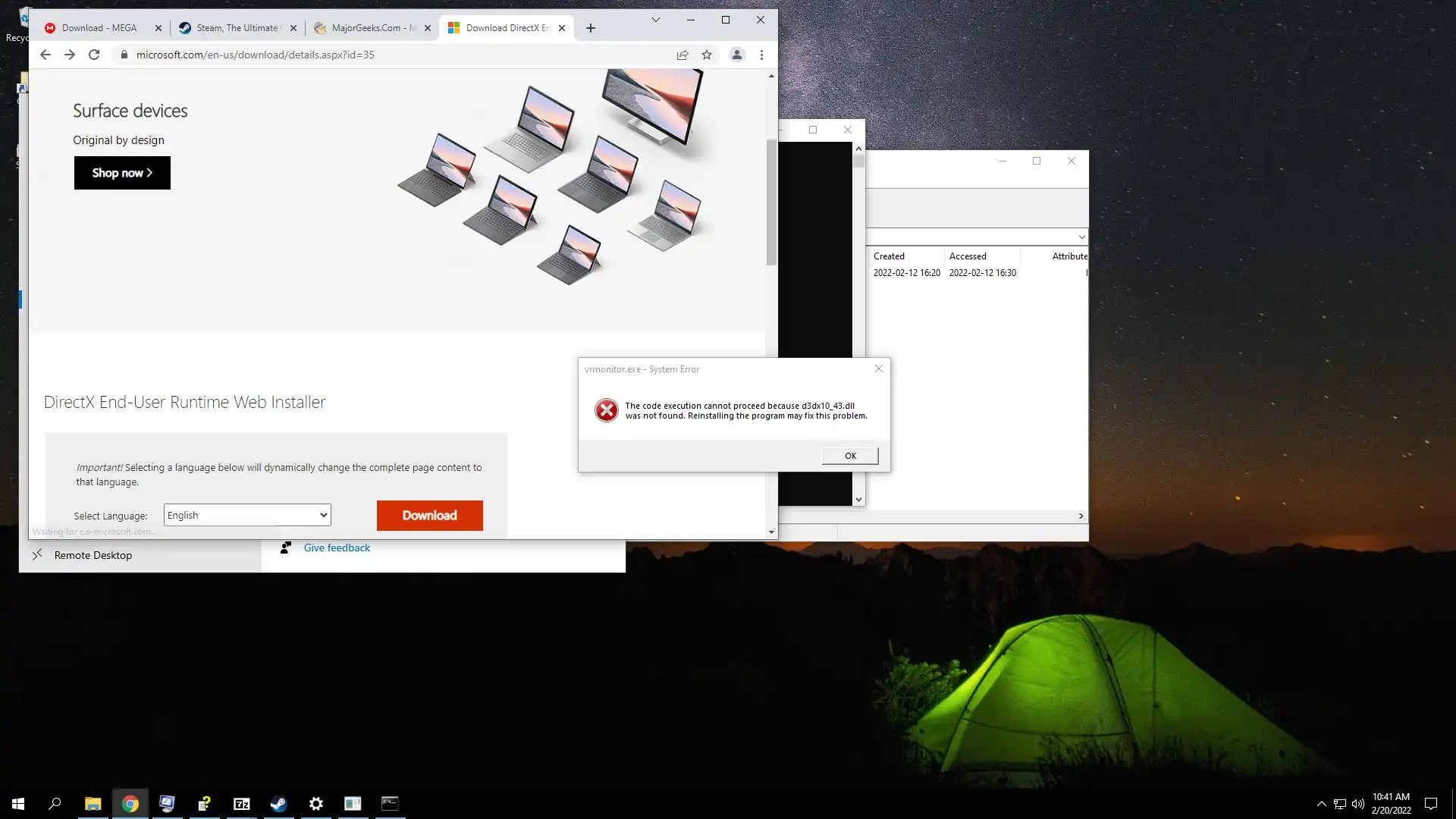Screen dimensions: 1456x819
Task: Show hidden system tray icons
Action: pyautogui.click(x=1321, y=804)
